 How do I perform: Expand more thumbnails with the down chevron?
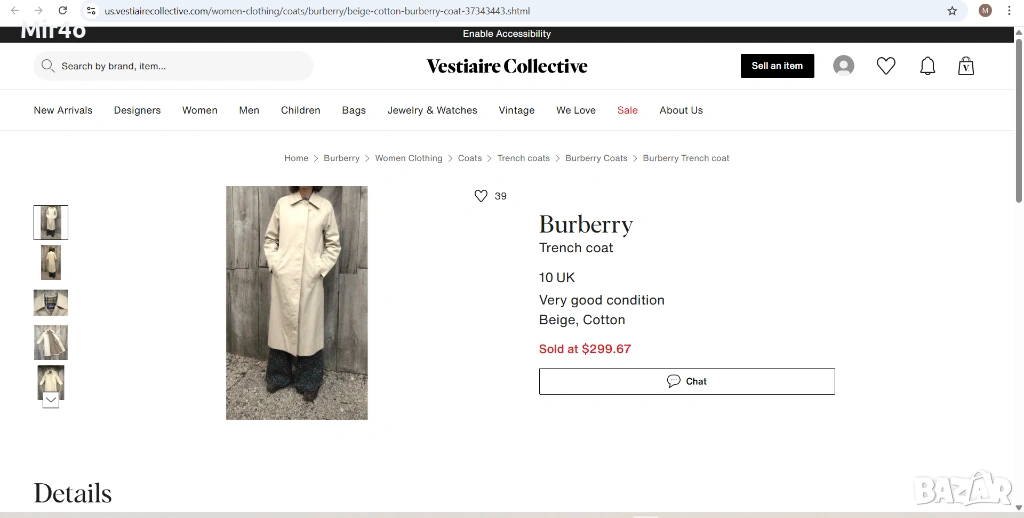pos(51,399)
